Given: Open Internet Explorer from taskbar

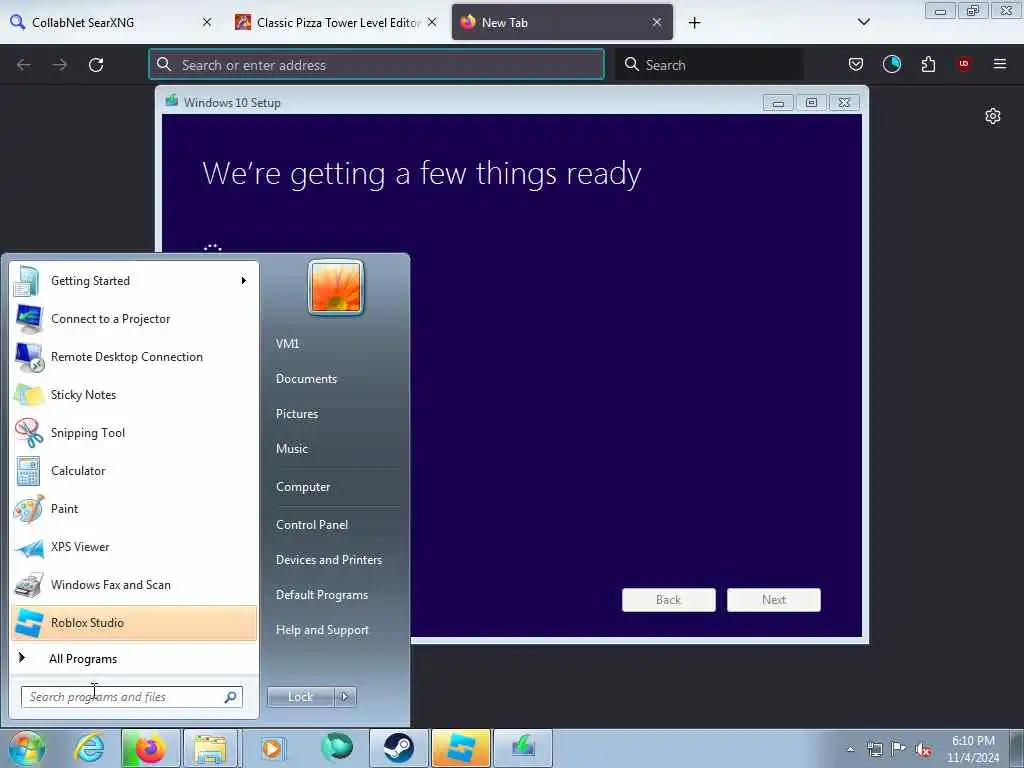Looking at the screenshot, I should (89, 748).
